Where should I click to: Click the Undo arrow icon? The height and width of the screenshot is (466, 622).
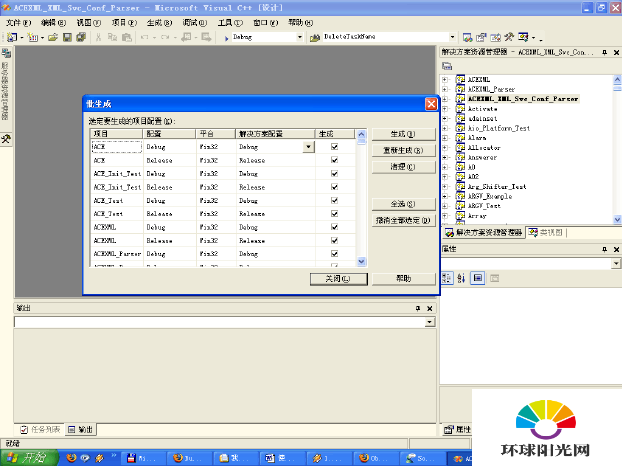click(144, 37)
